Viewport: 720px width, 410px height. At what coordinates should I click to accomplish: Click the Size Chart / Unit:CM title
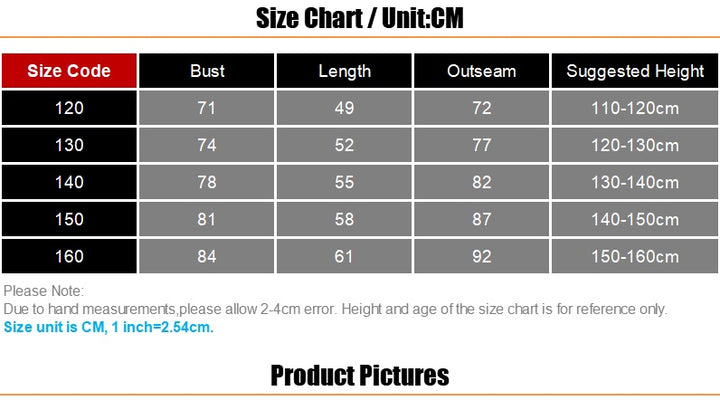click(x=360, y=19)
